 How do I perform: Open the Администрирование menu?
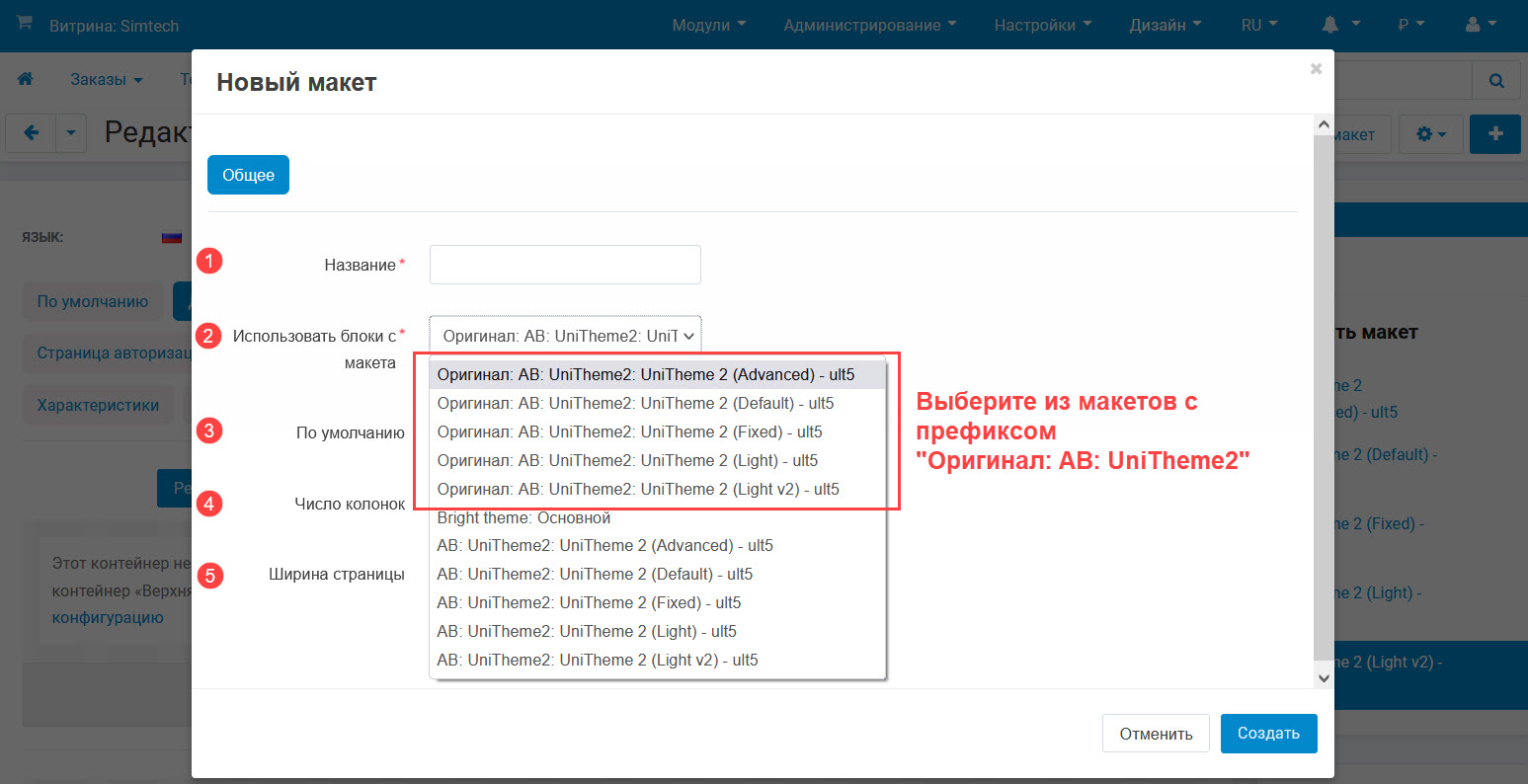[x=869, y=25]
